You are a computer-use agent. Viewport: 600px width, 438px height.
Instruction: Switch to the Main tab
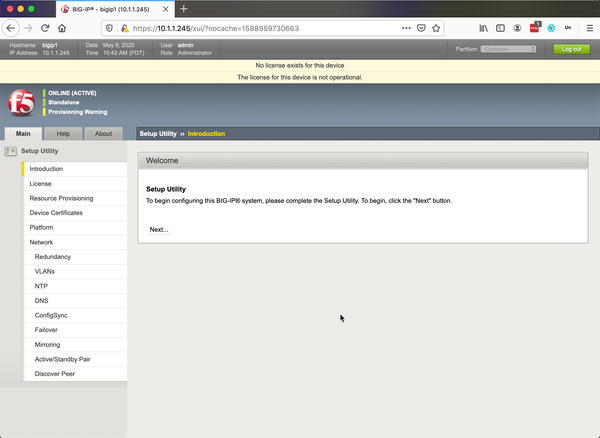point(23,134)
